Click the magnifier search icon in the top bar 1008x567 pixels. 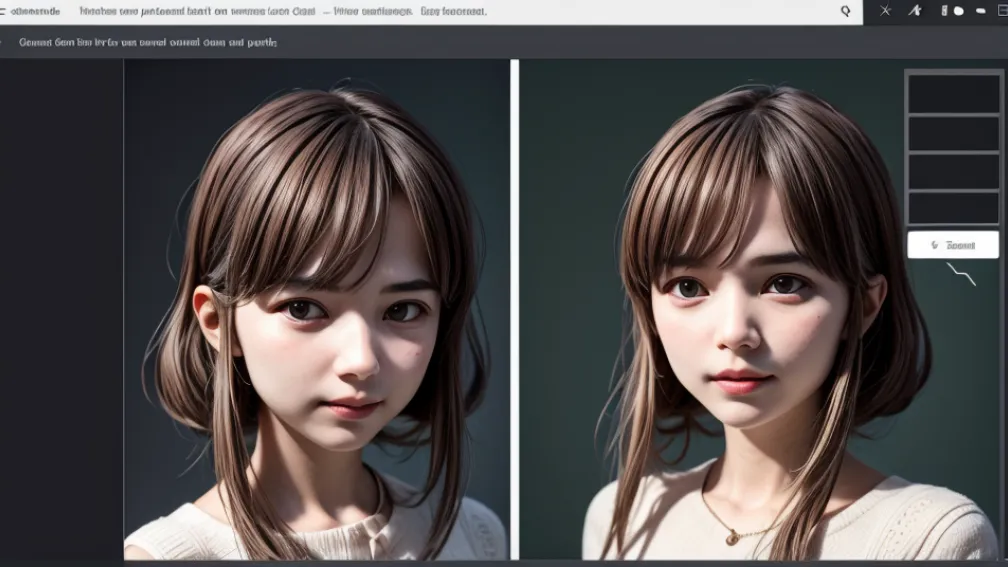point(845,11)
